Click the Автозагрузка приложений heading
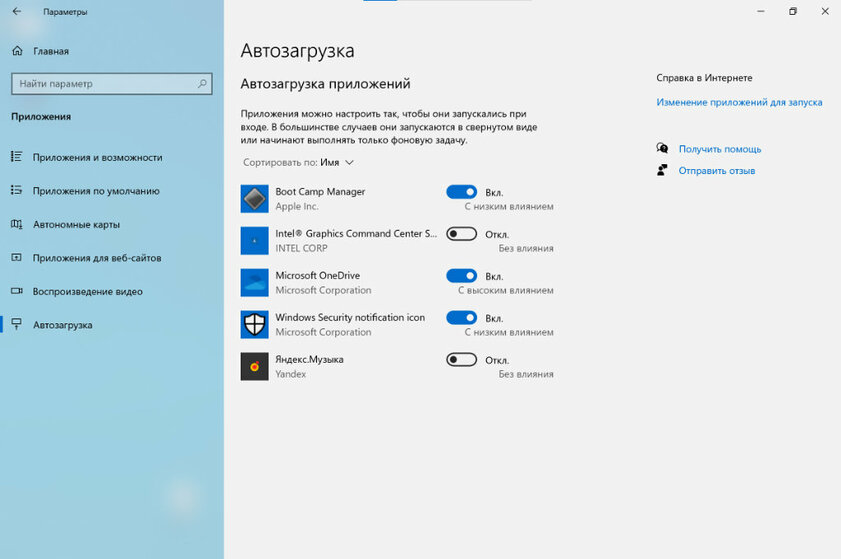Screen dimensions: 841x559 point(325,84)
